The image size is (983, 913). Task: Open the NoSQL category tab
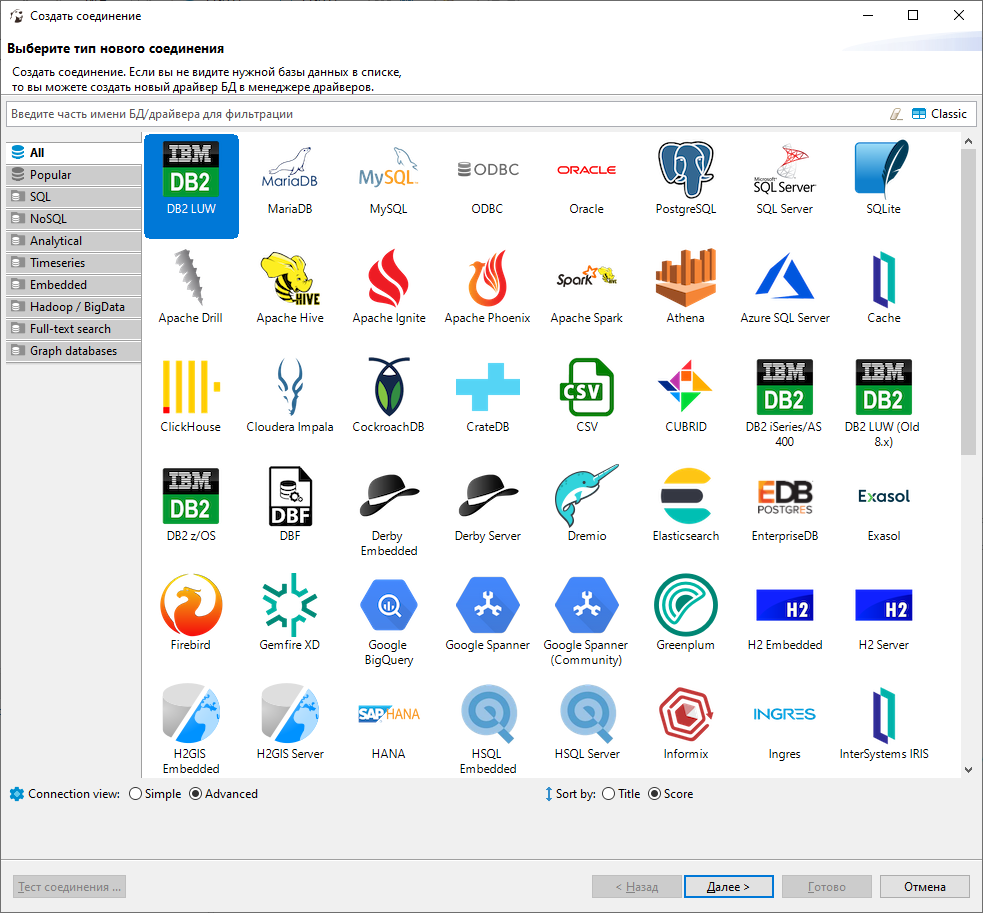73,219
